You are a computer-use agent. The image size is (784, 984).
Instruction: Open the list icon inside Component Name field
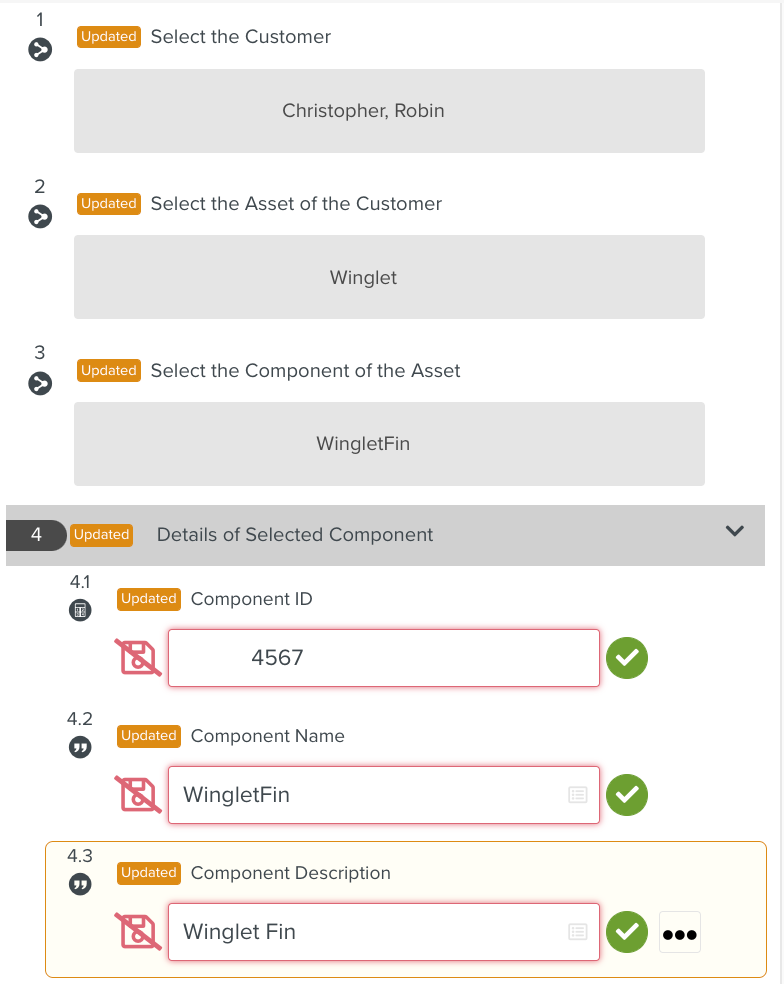click(x=578, y=795)
